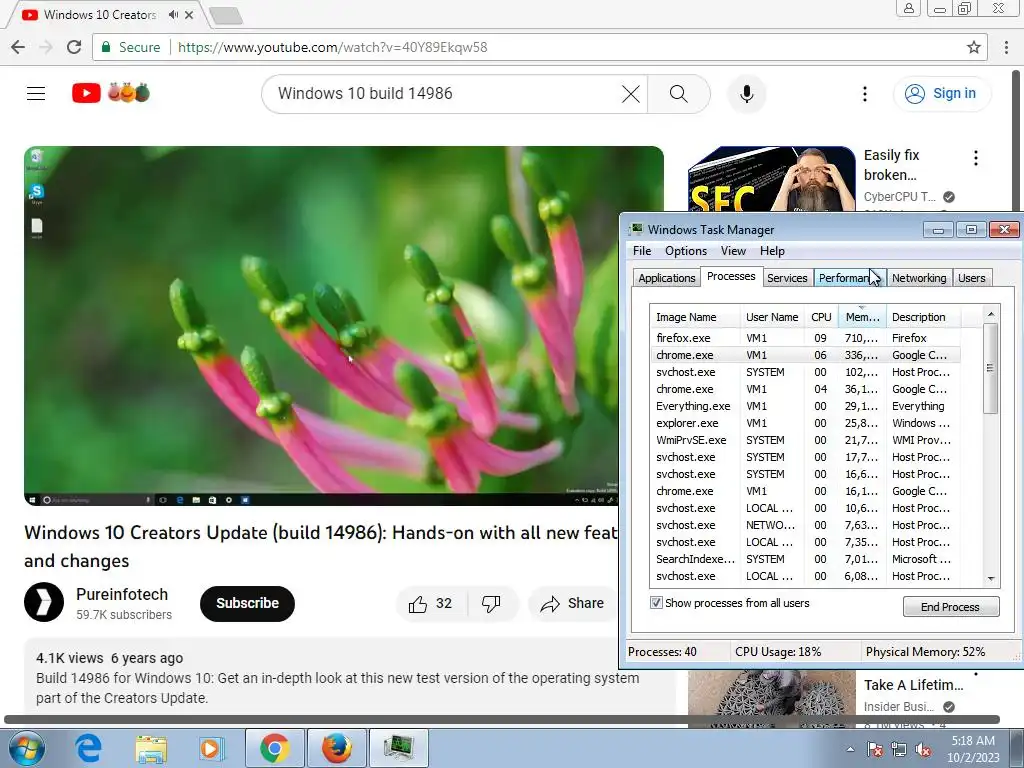This screenshot has width=1024, height=768.
Task: Select SearchIndexer process row
Action: [805, 558]
